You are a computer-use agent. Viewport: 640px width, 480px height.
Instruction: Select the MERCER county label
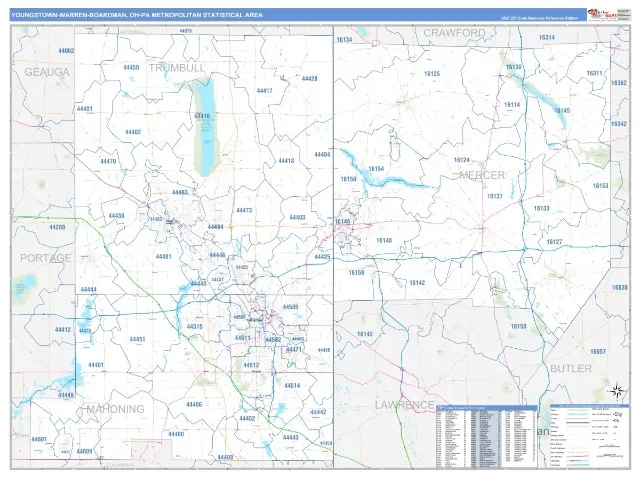click(482, 175)
